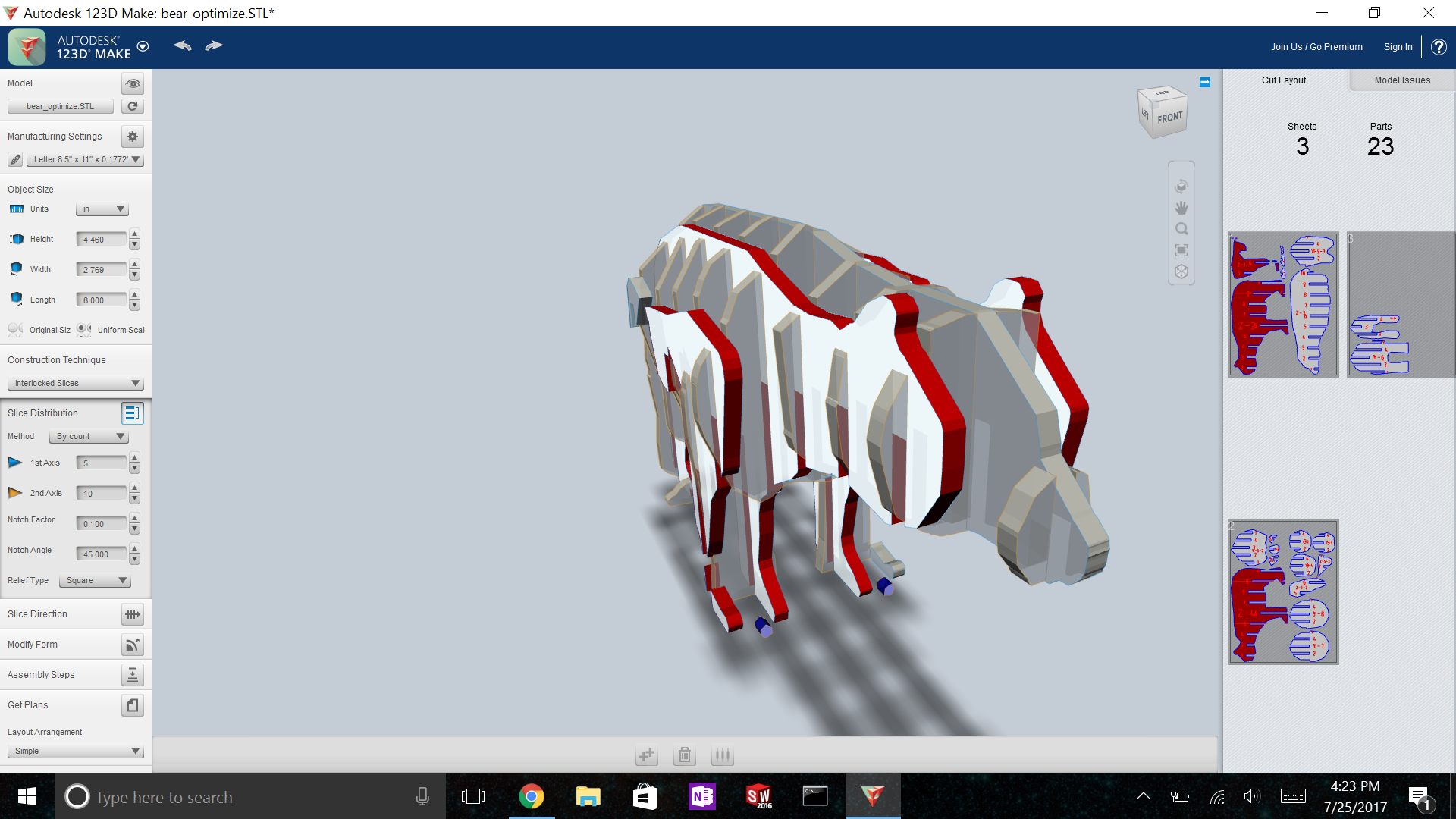The width and height of the screenshot is (1456, 819).
Task: Select the Original Size option
Action: tap(15, 329)
